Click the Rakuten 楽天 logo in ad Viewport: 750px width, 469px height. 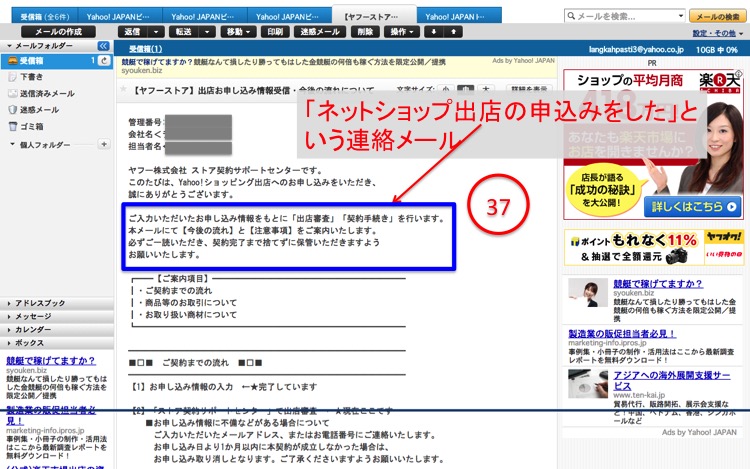point(719,82)
